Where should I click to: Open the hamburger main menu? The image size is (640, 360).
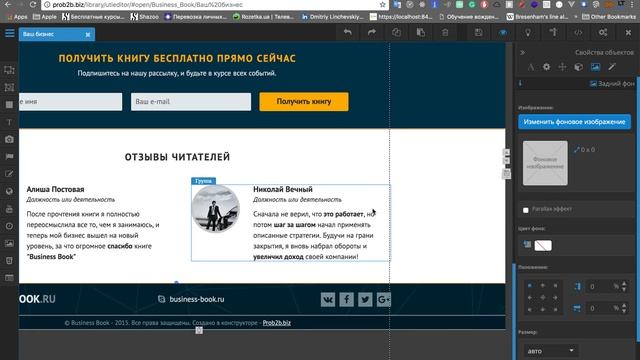pyautogui.click(x=9, y=33)
